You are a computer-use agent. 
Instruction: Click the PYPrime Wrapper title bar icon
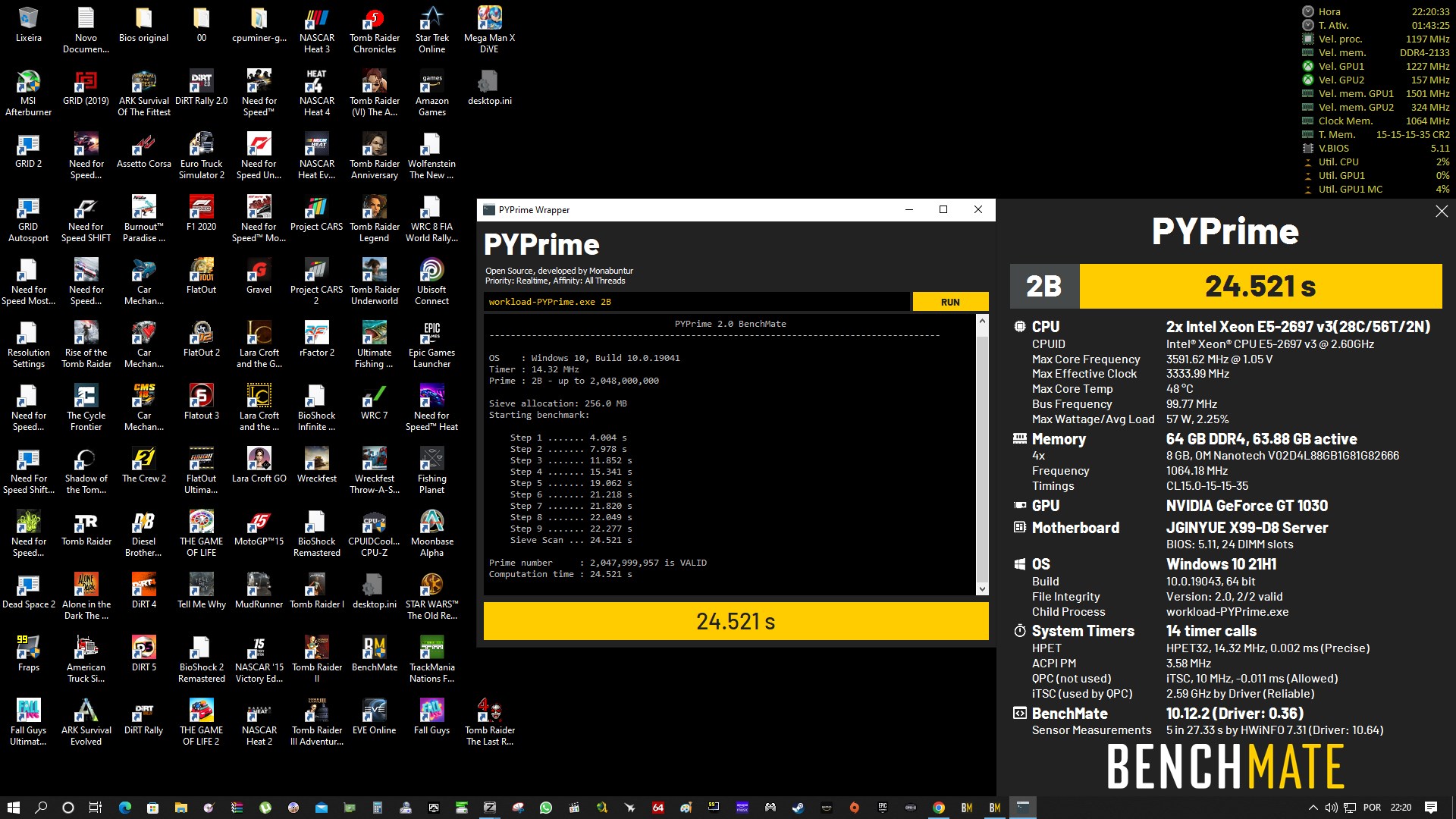(489, 210)
